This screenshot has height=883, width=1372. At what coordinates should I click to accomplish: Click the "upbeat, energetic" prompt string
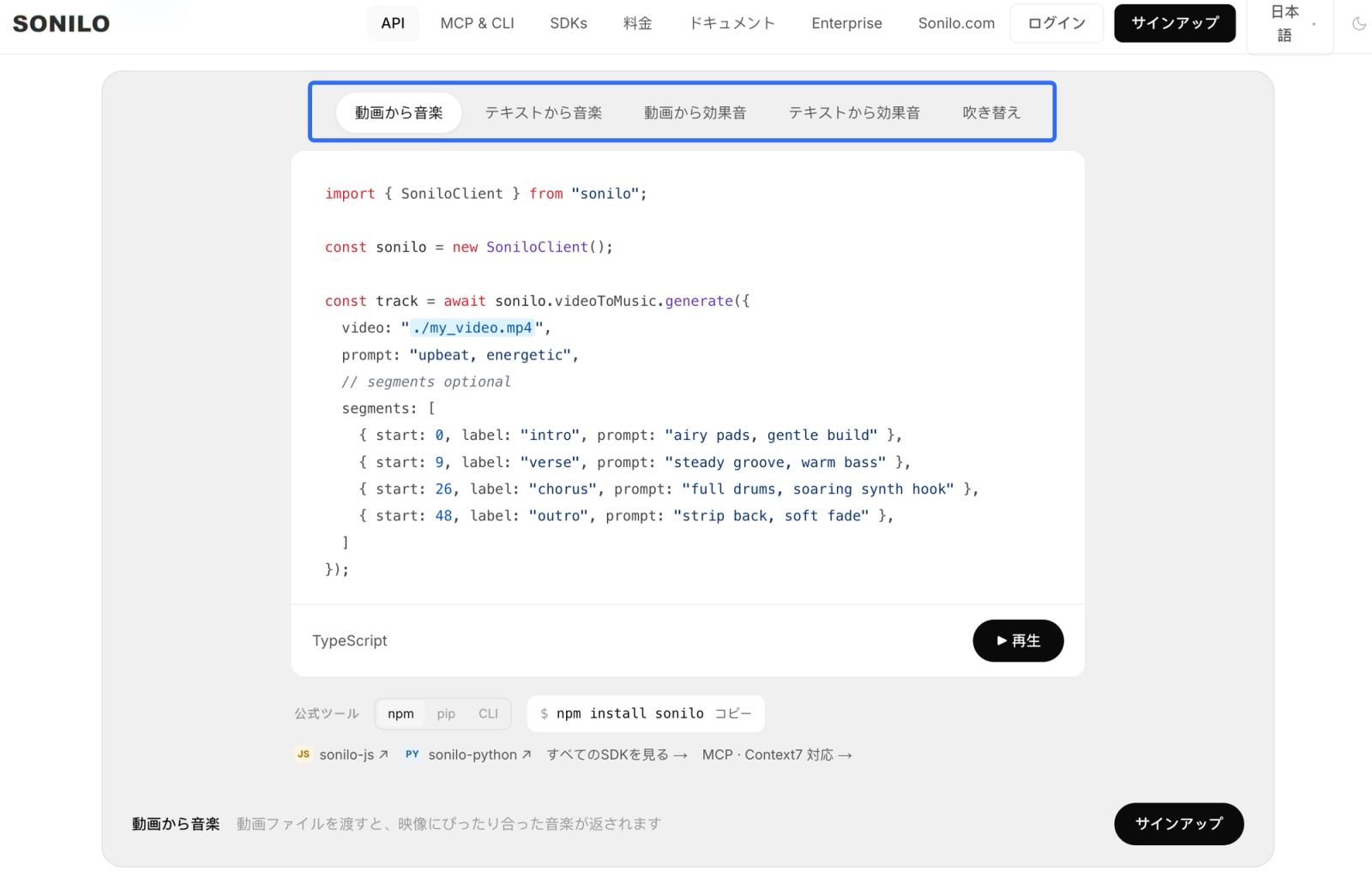pyautogui.click(x=490, y=355)
